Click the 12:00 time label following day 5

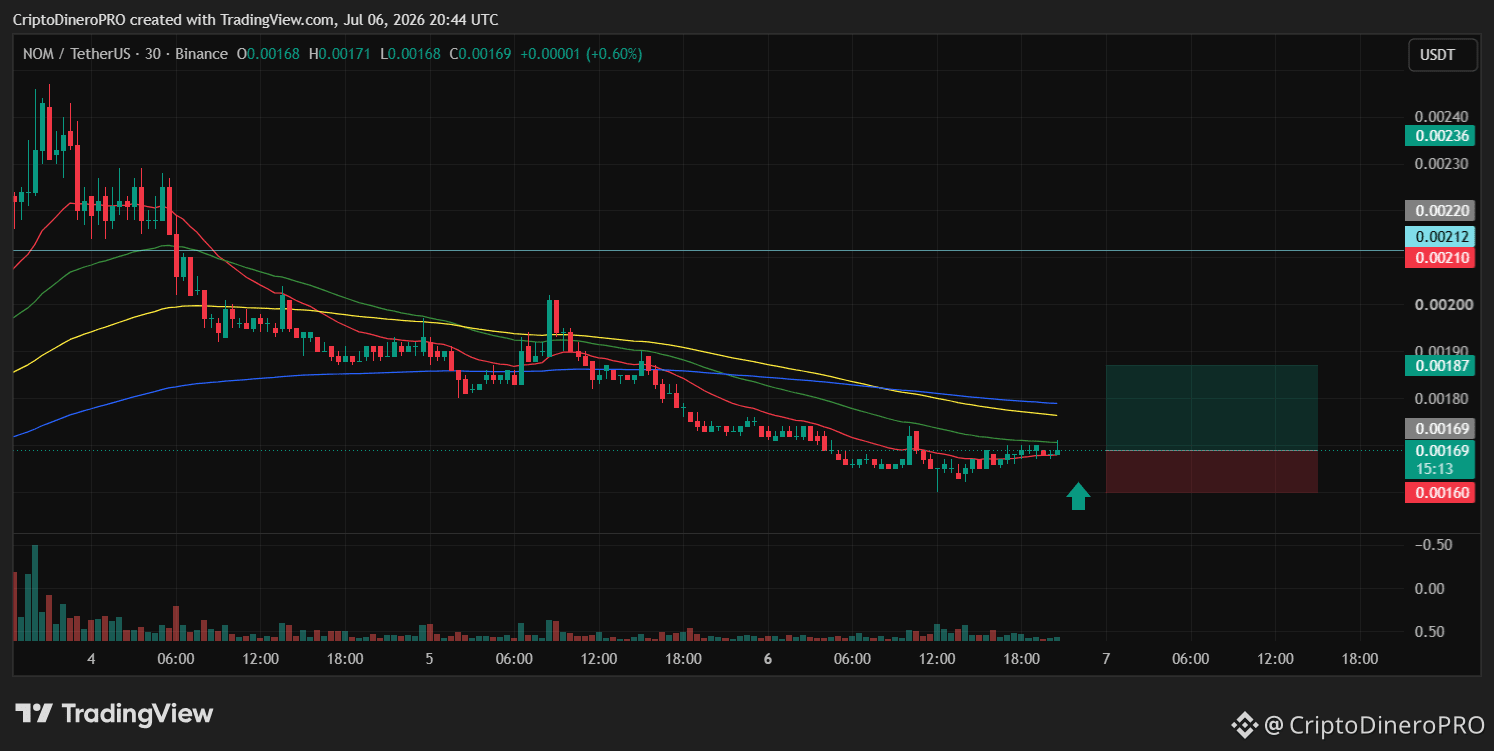[x=598, y=659]
